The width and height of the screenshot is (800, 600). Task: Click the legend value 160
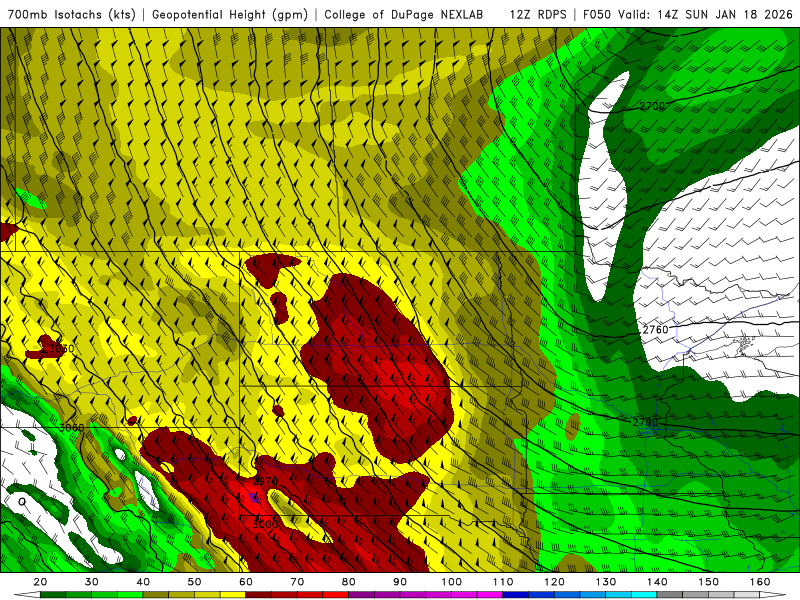[x=760, y=582]
